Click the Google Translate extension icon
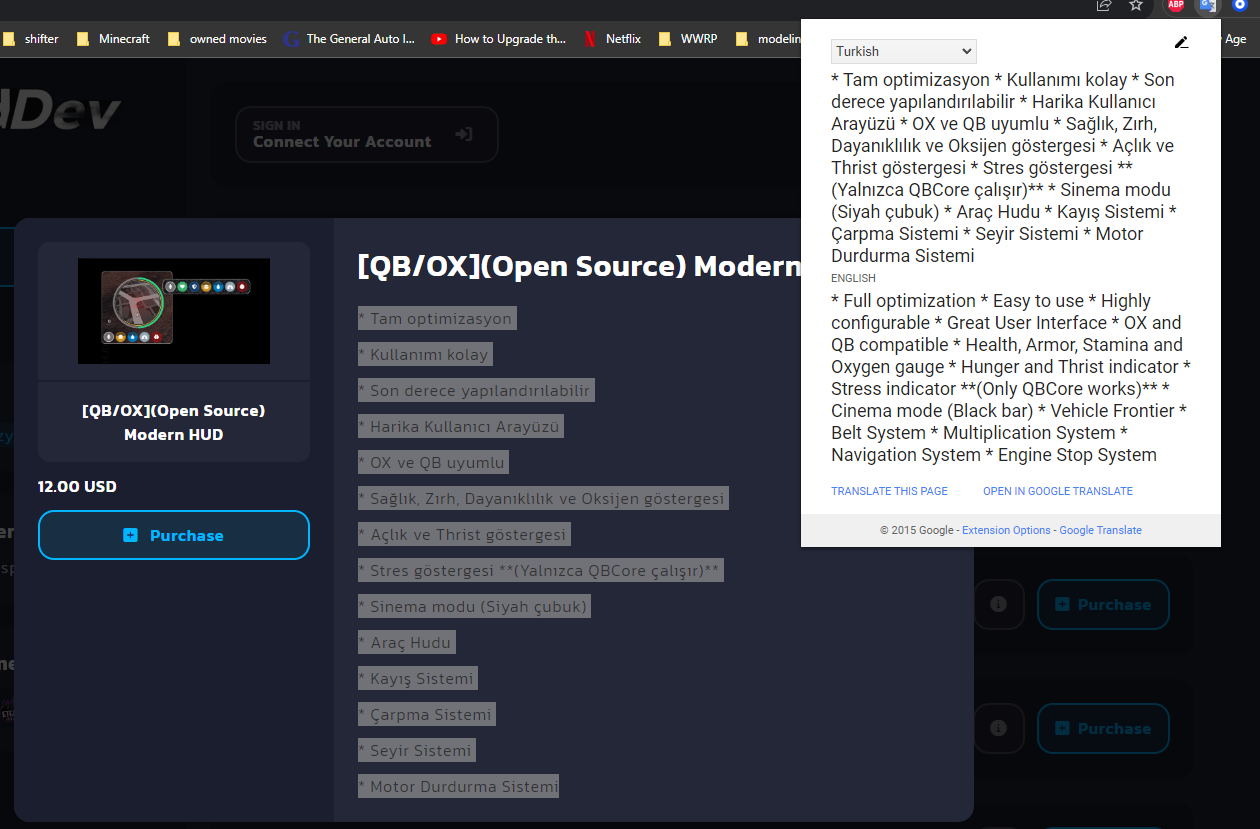The width and height of the screenshot is (1260, 829). click(1207, 6)
